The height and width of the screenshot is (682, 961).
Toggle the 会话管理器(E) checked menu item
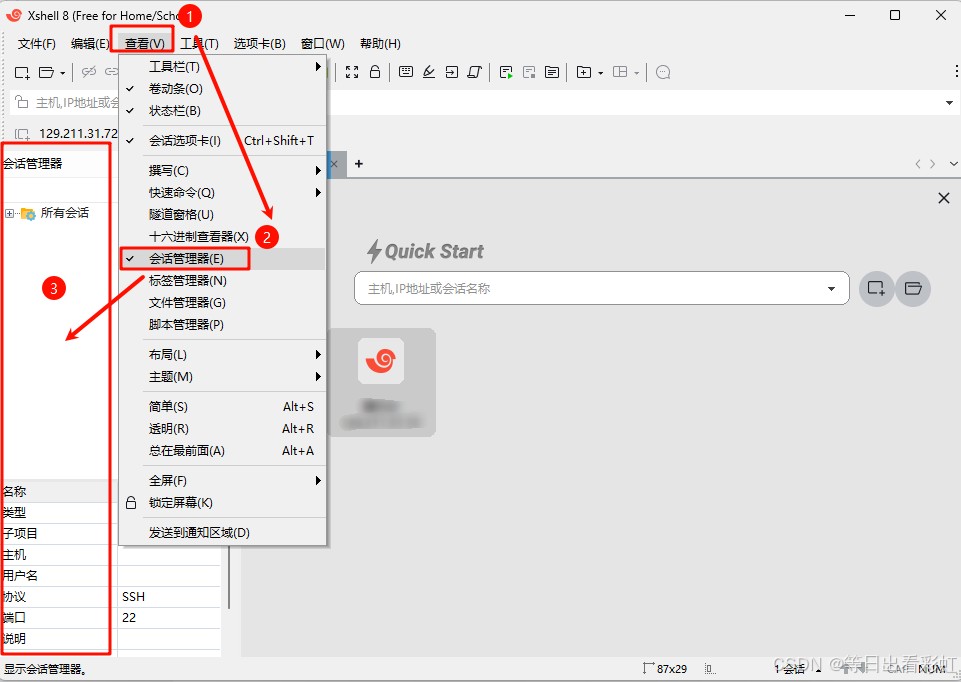(x=223, y=259)
